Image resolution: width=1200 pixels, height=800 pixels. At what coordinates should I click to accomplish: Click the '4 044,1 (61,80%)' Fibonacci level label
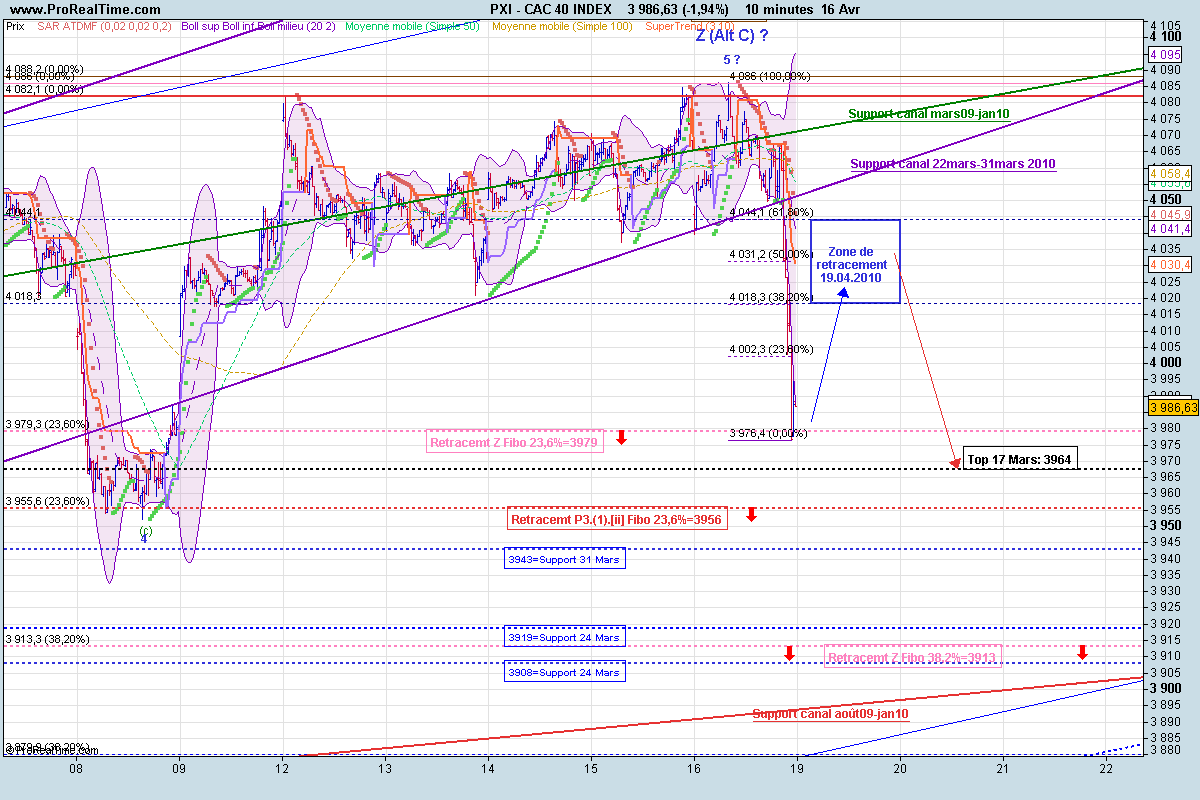pos(771,212)
